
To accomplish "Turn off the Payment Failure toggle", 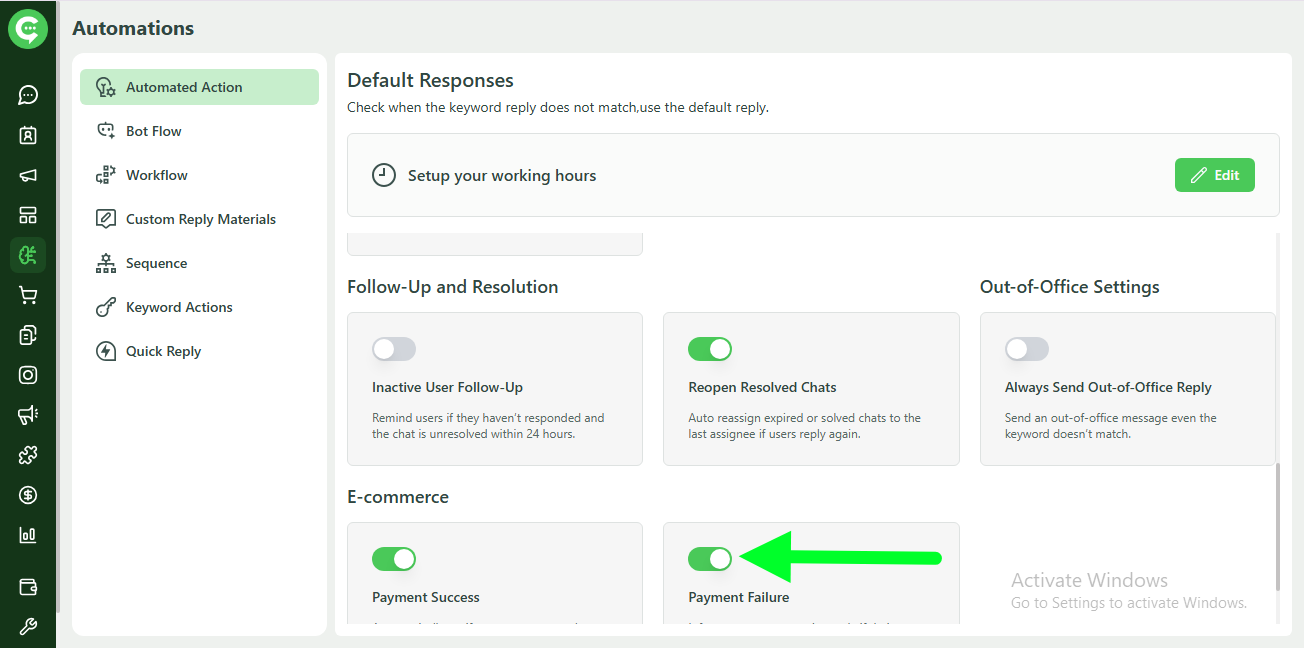I will click(710, 559).
